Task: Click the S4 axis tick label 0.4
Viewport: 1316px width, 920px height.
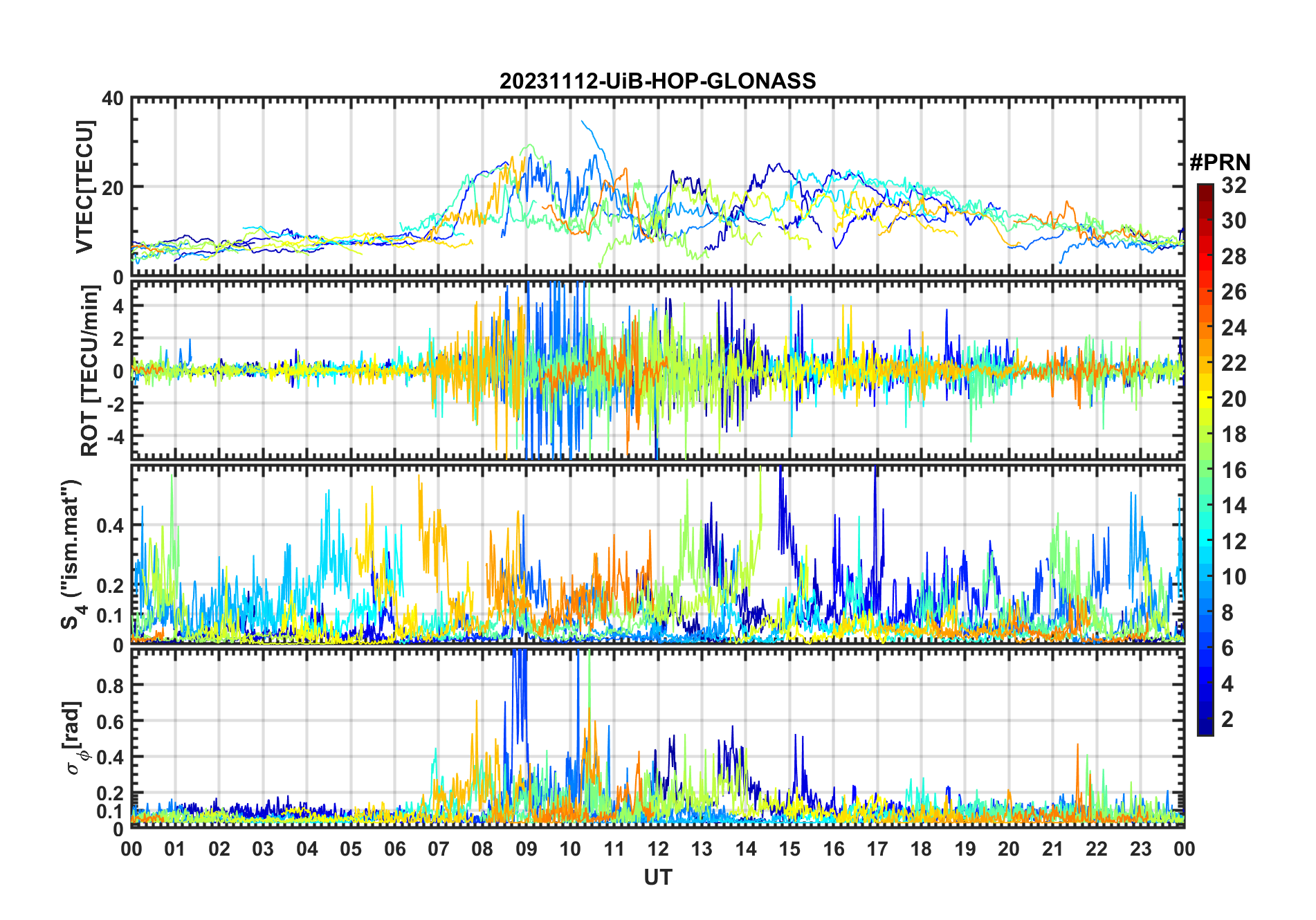Action: (111, 526)
